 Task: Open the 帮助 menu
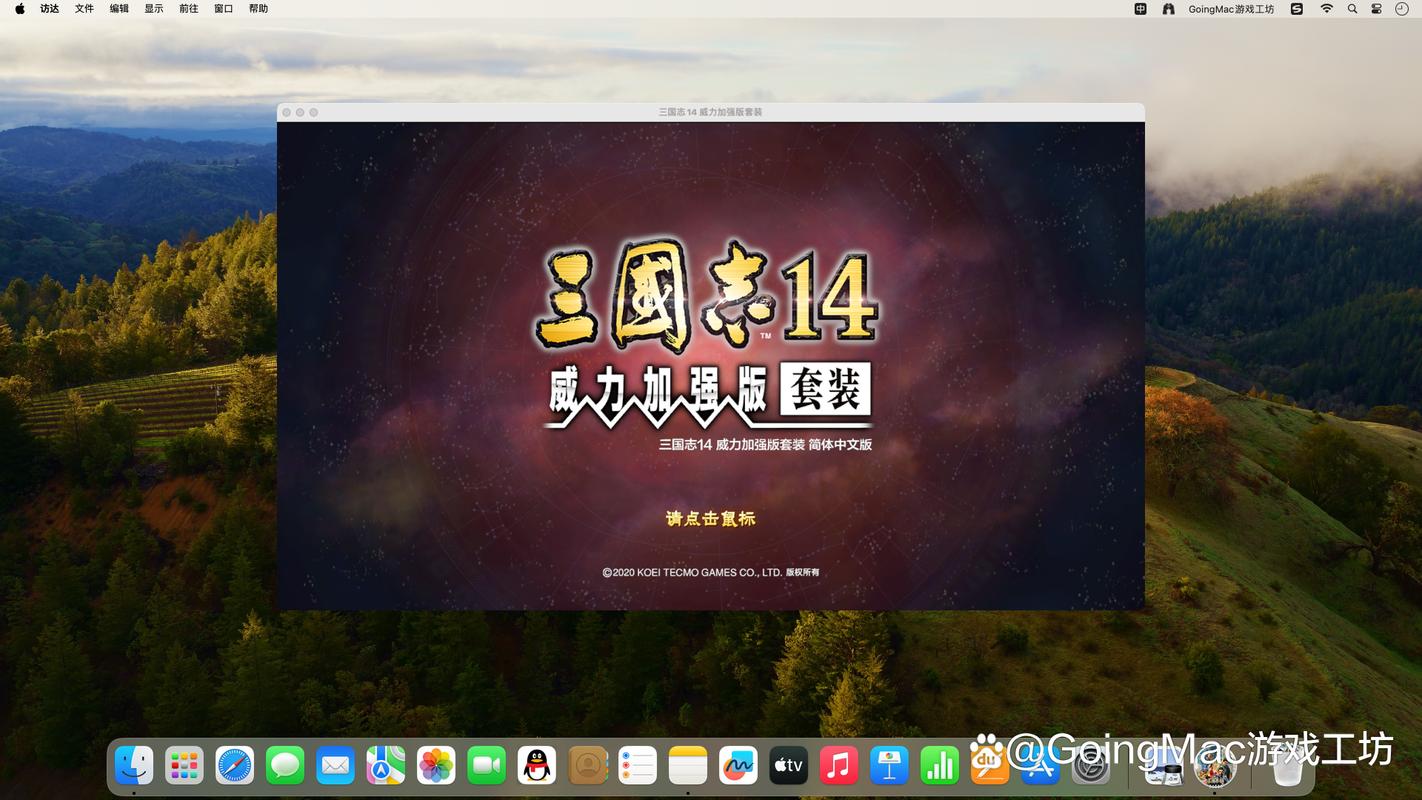pyautogui.click(x=258, y=8)
